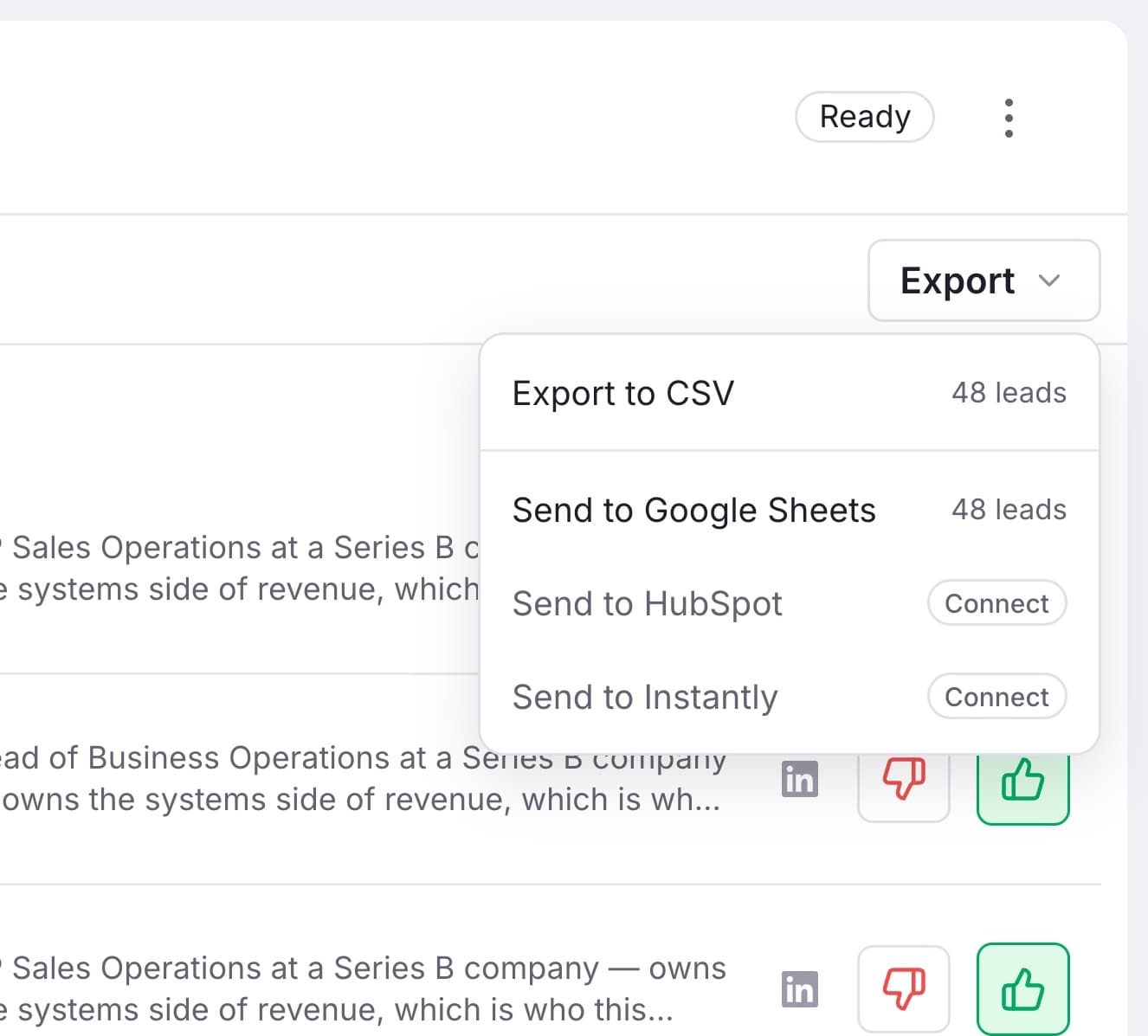Open LinkedIn for the bottom Sales Operations lead
1148x1036 pixels.
[x=799, y=989]
